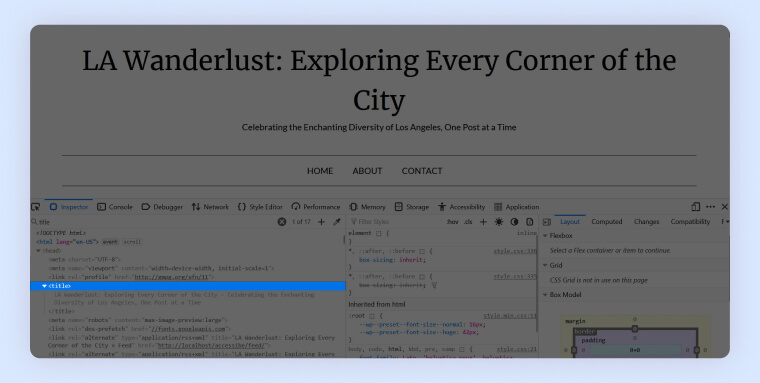Select the meta charset UTF-8 node
Image resolution: width=760 pixels, height=383 pixels.
(85, 259)
